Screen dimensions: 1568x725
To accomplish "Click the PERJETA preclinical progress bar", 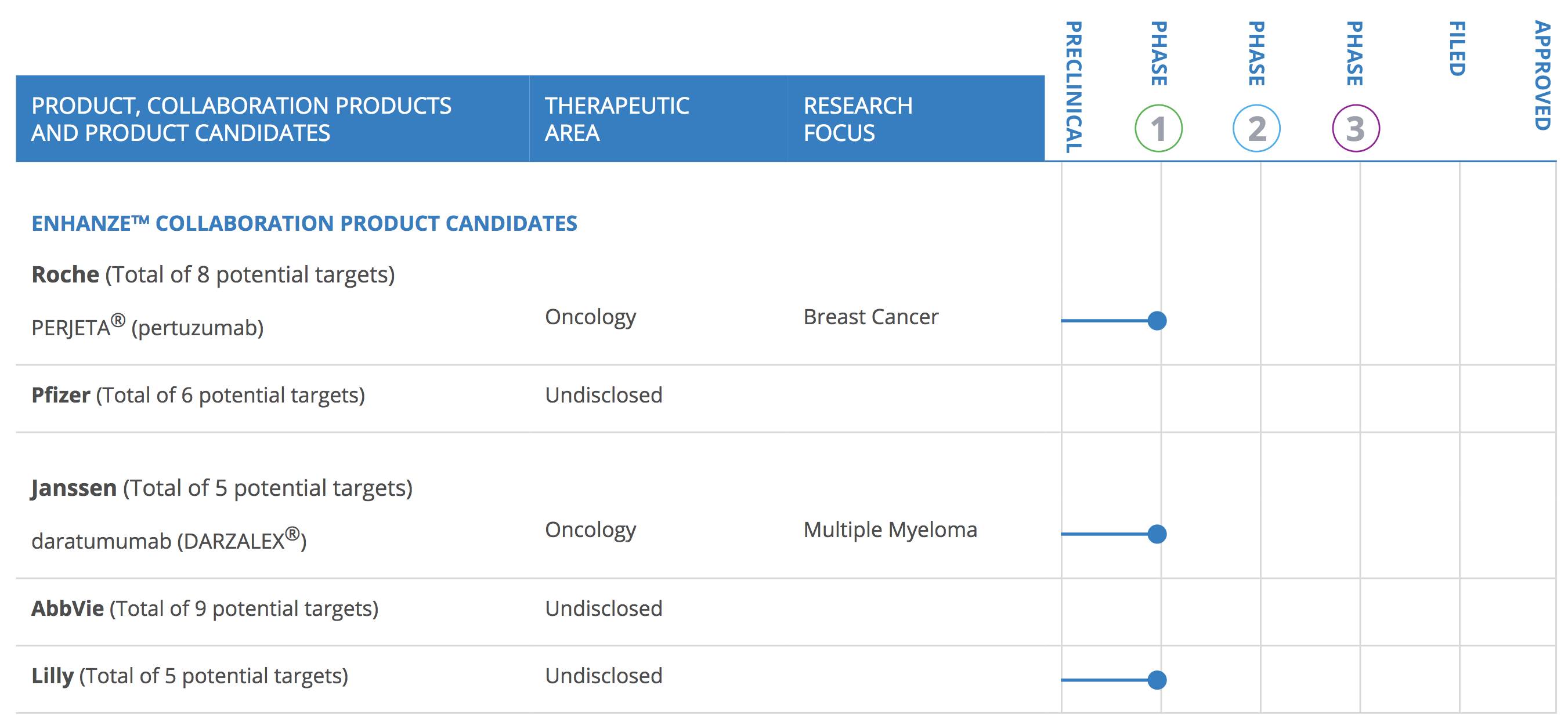I will pyautogui.click(x=1105, y=321).
